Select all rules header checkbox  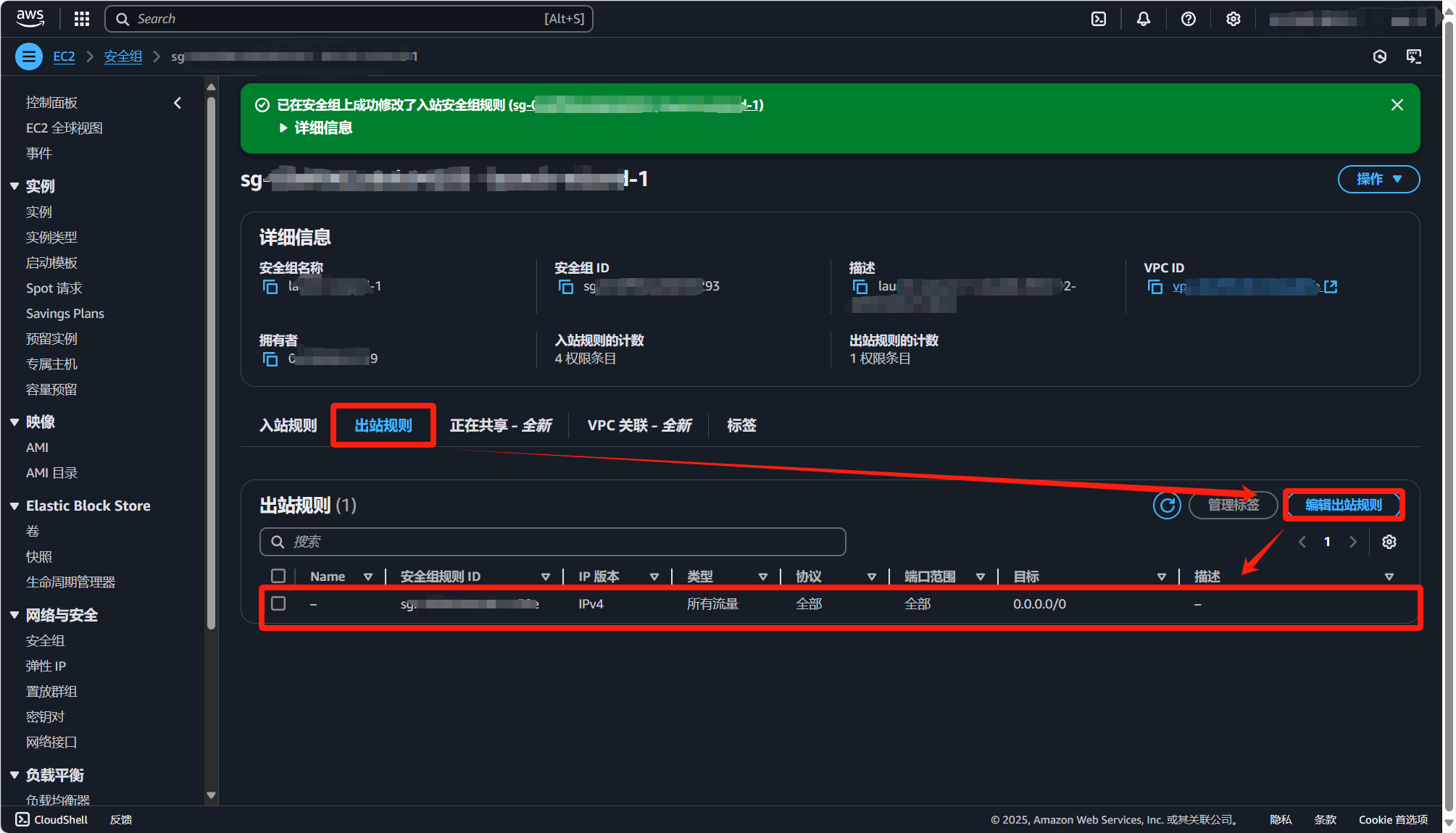click(278, 576)
